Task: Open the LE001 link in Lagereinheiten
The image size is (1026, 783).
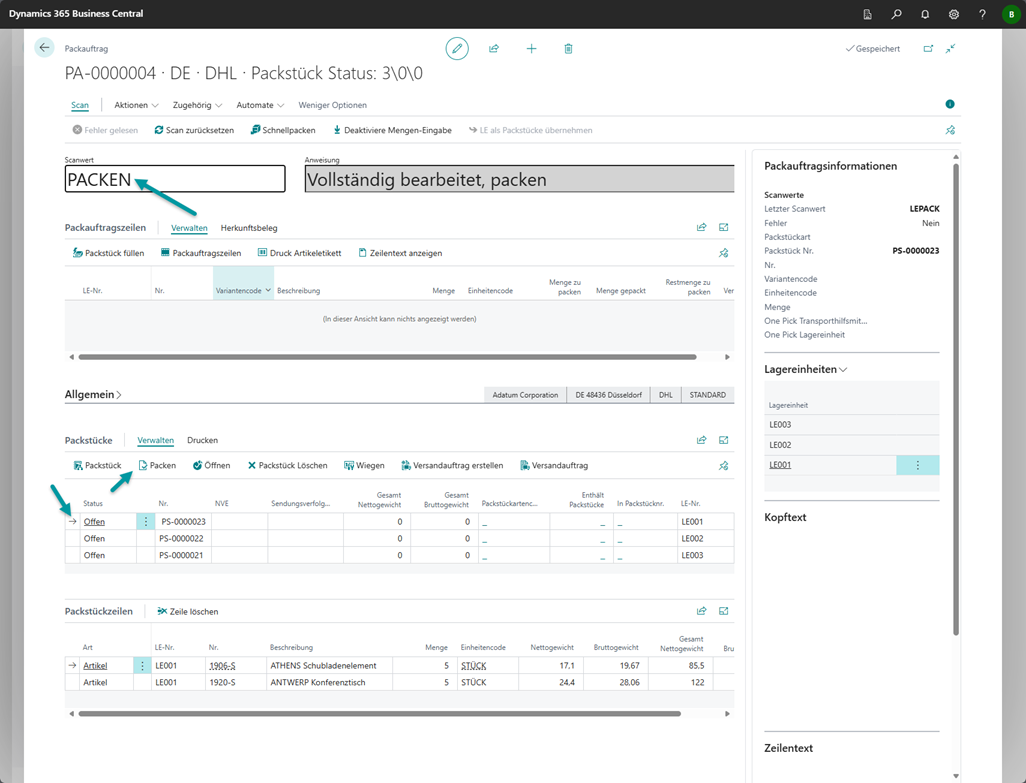Action: [780, 465]
